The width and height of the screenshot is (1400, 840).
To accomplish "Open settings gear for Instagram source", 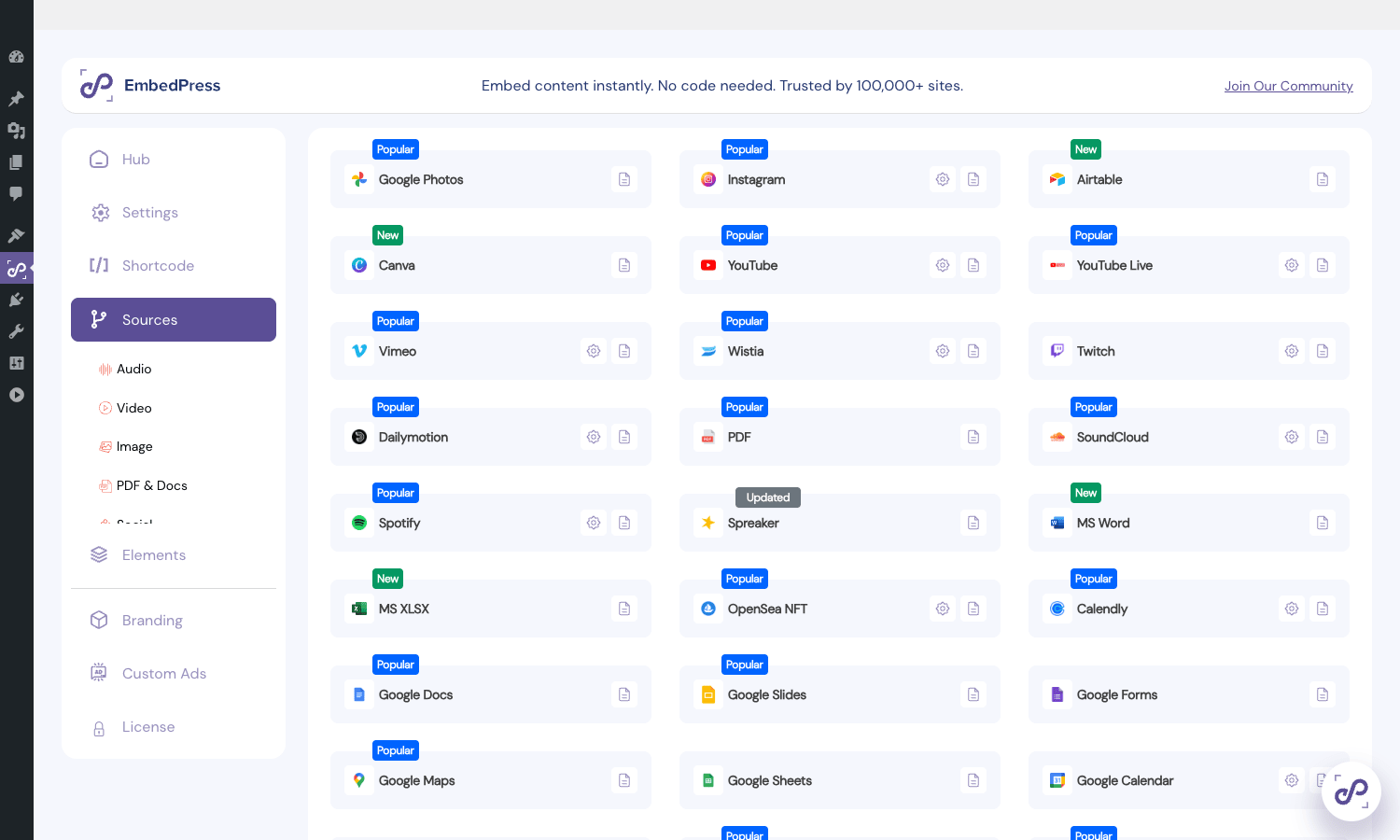I will click(x=943, y=179).
